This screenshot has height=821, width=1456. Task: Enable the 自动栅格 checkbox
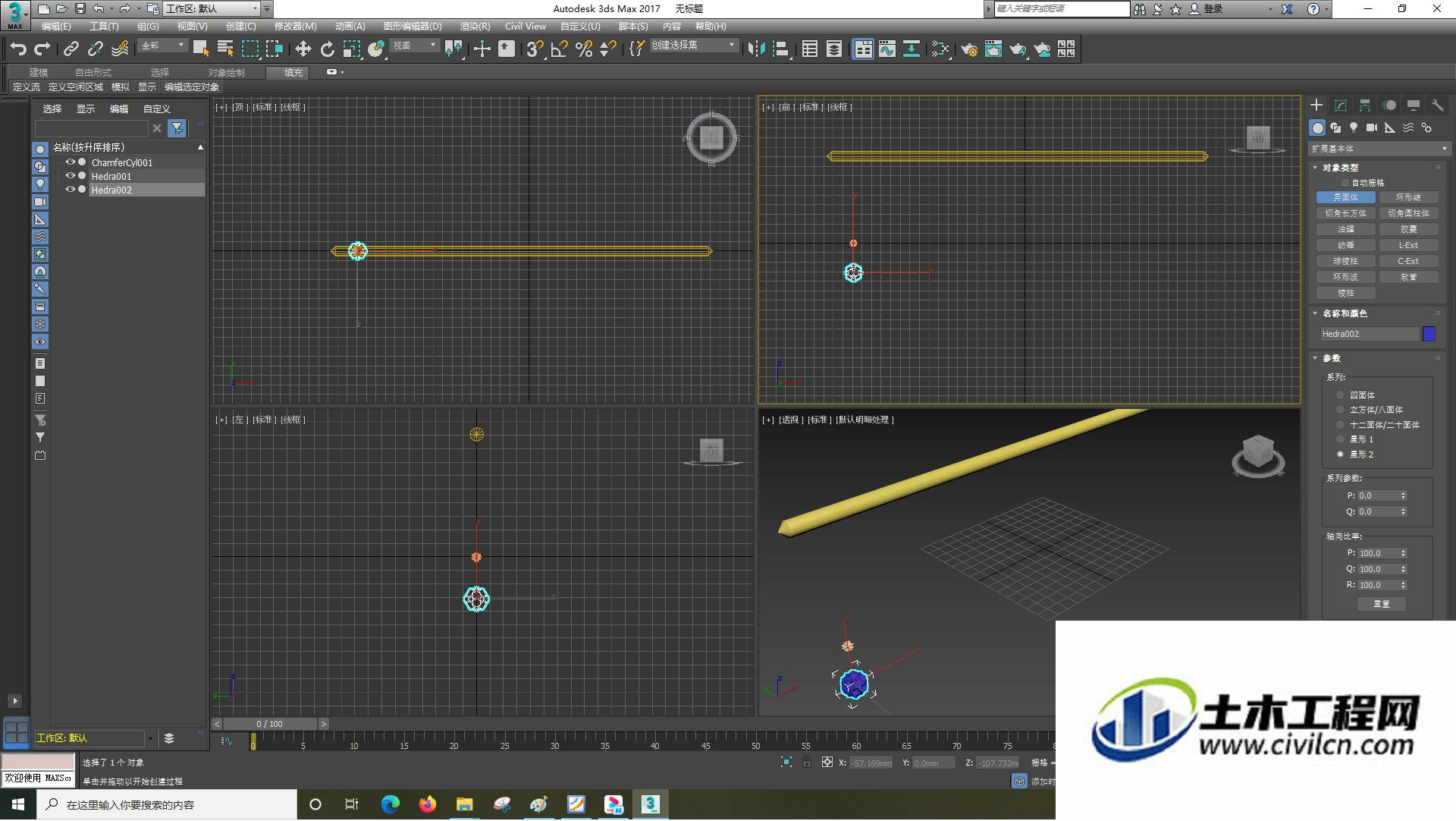tap(1345, 183)
